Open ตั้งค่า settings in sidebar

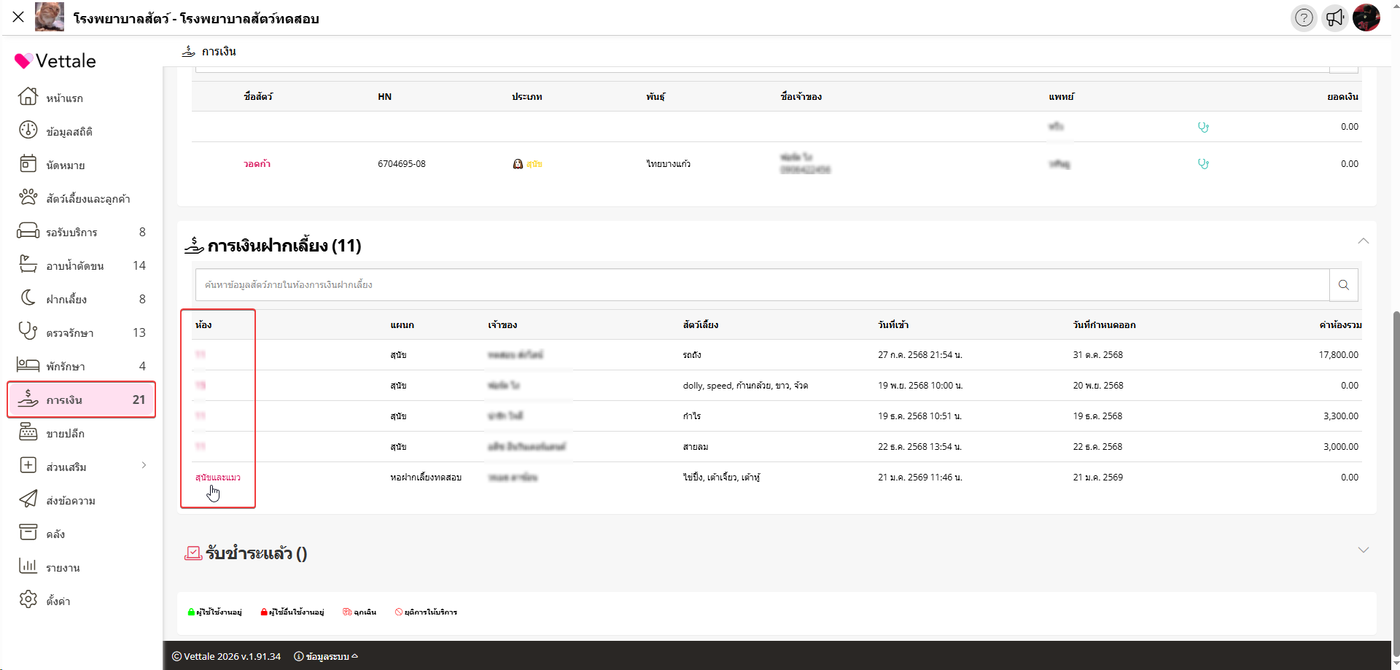click(58, 601)
